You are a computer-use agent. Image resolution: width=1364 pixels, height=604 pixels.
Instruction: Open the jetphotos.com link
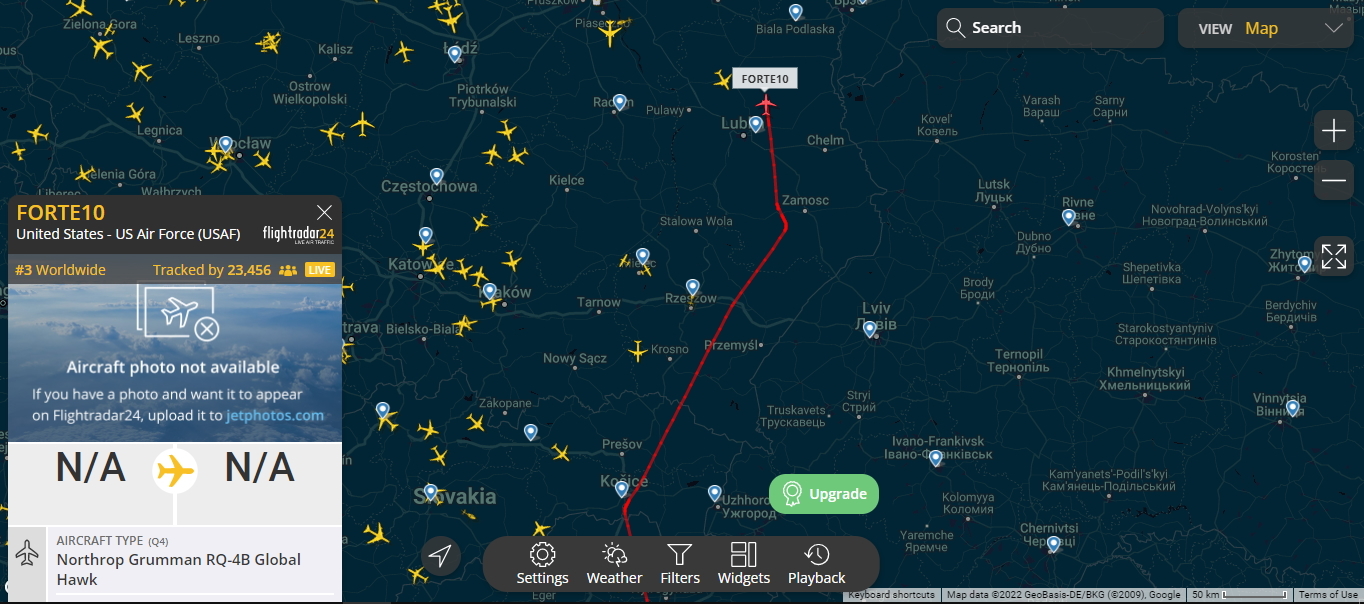click(x=274, y=415)
